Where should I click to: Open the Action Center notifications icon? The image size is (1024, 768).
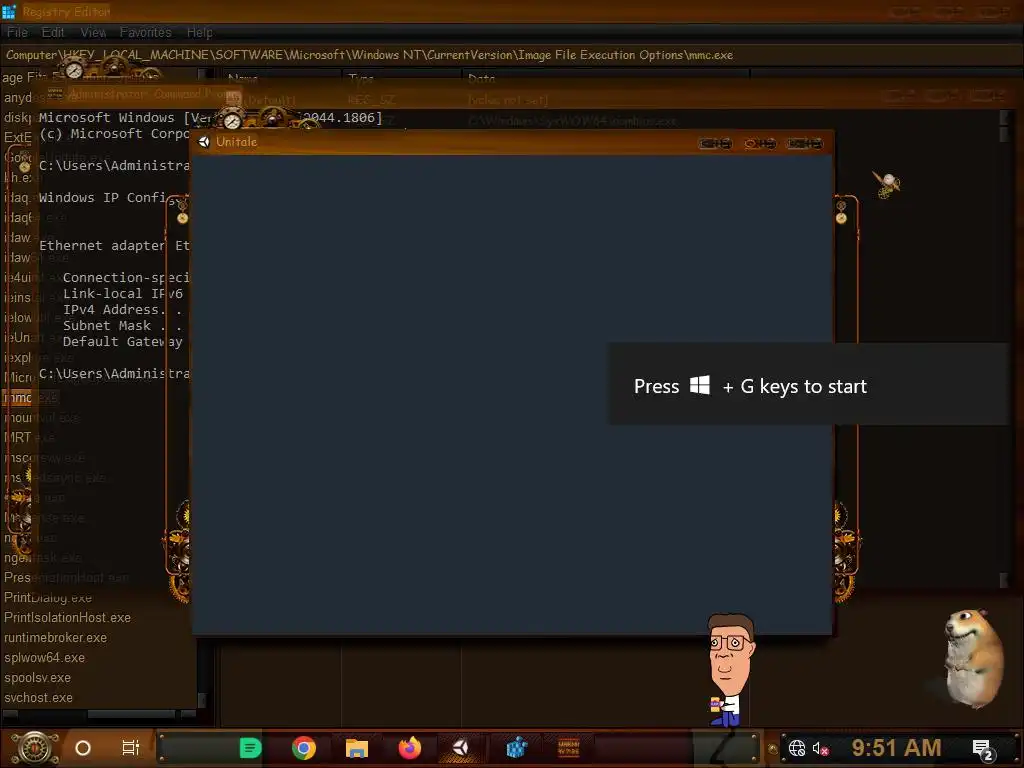pyautogui.click(x=983, y=749)
